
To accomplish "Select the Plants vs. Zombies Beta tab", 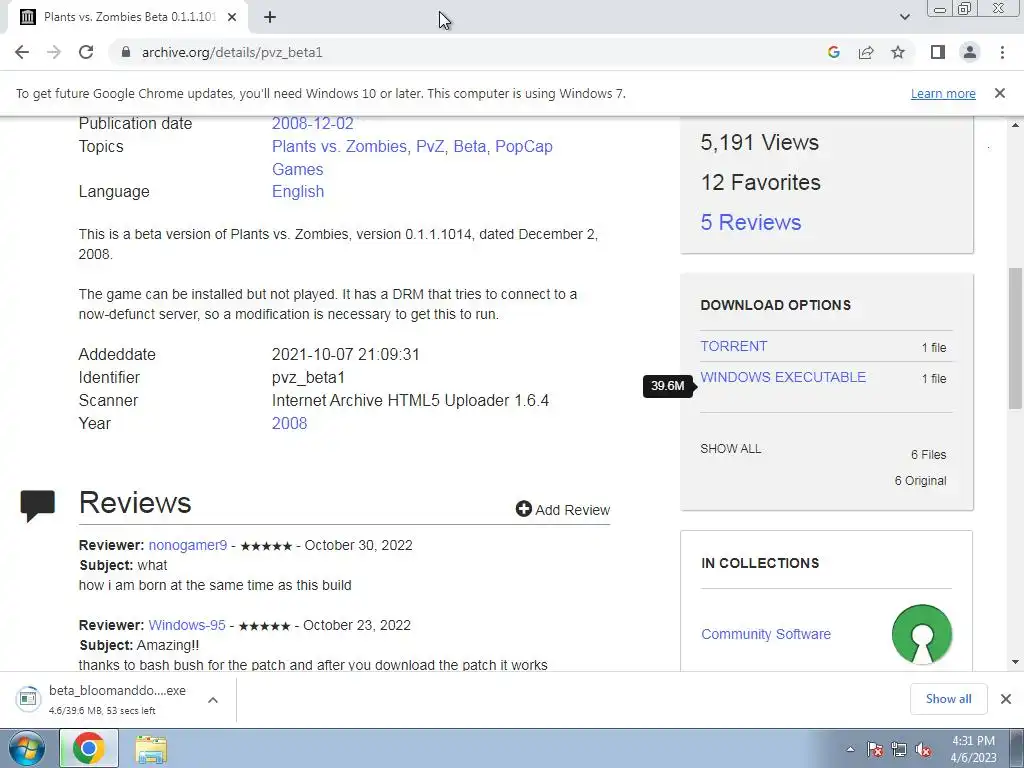I will 129,17.
